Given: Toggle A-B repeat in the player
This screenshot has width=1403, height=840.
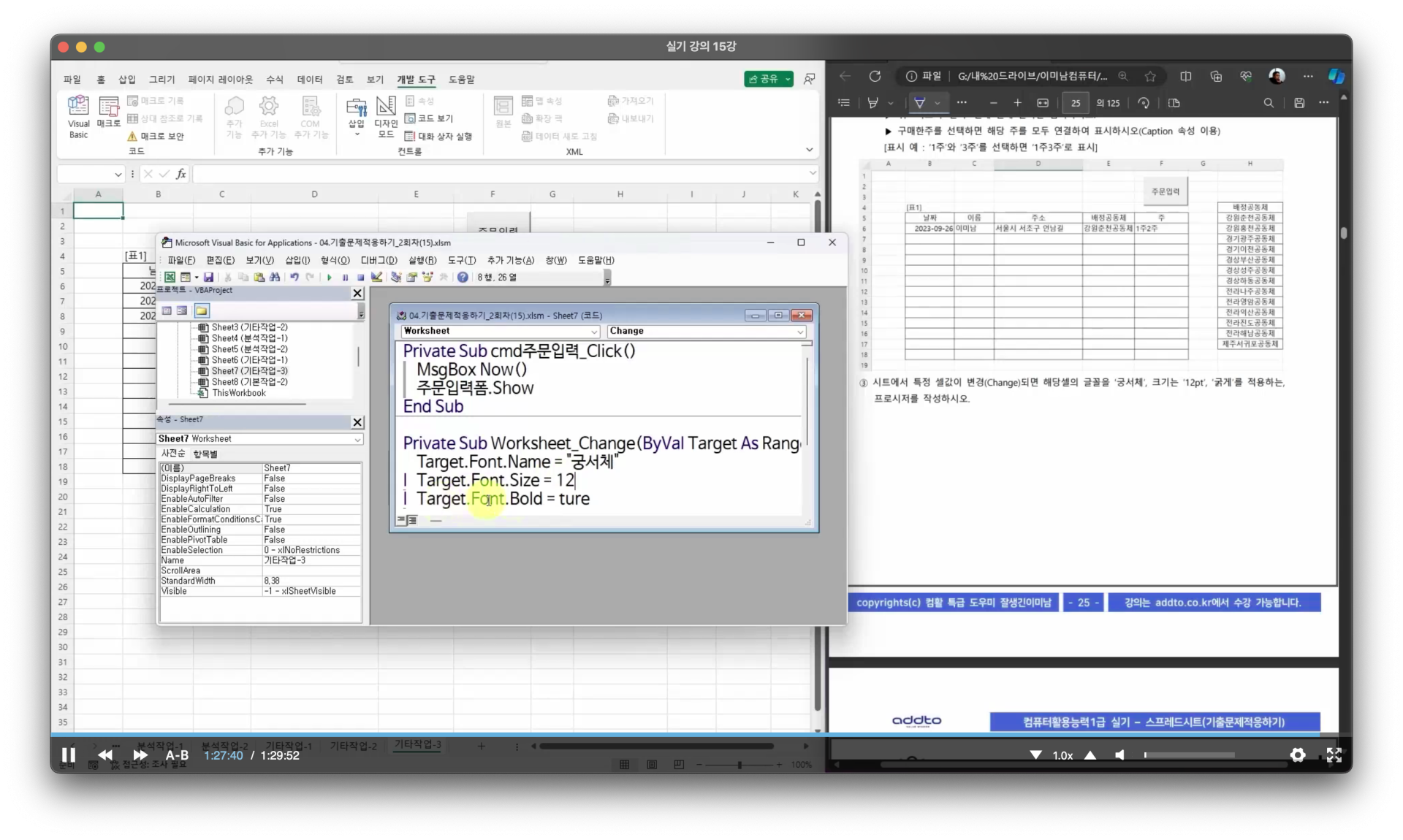Looking at the screenshot, I should (x=177, y=755).
